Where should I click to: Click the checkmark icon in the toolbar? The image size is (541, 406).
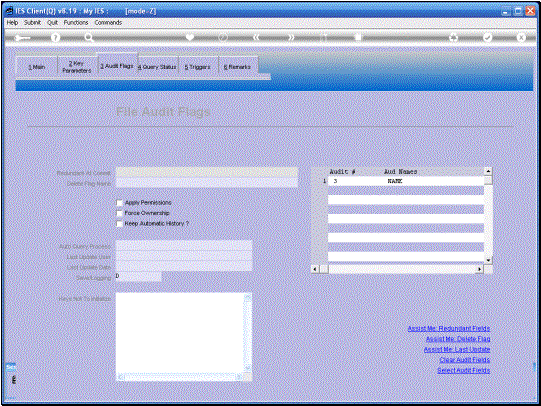[x=488, y=37]
